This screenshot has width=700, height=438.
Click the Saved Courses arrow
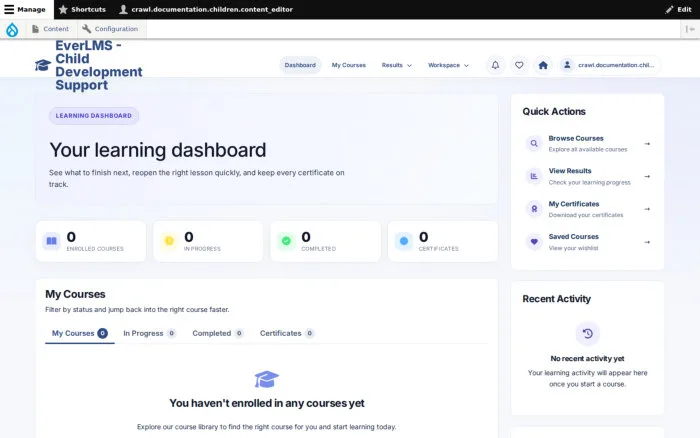(x=647, y=242)
